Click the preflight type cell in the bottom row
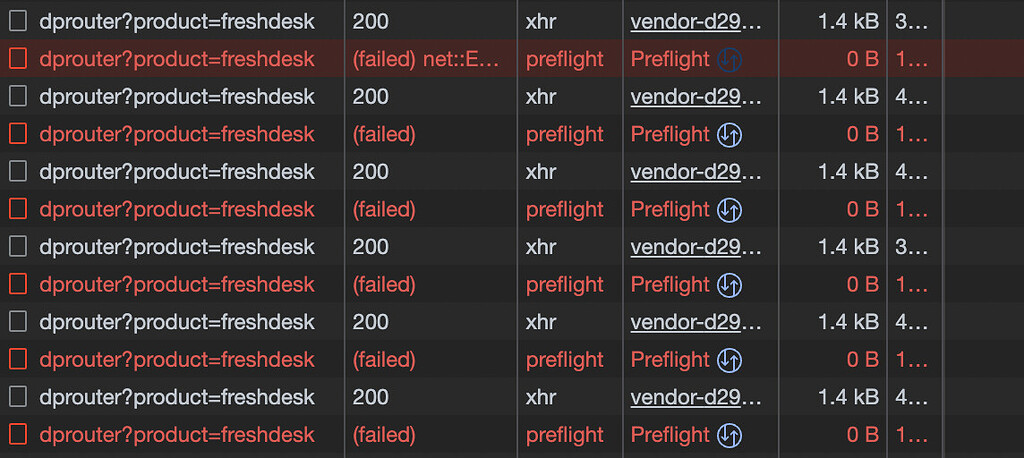Image resolution: width=1024 pixels, height=458 pixels. [564, 435]
